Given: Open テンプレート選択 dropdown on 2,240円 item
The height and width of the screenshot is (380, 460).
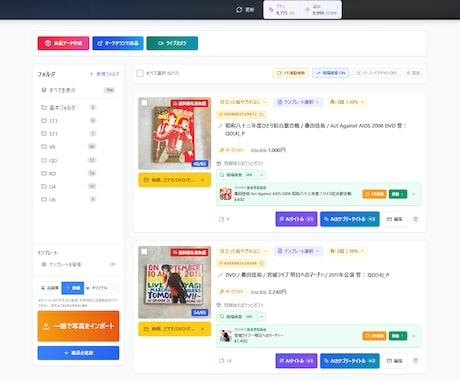Looking at the screenshot, I should point(298,251).
